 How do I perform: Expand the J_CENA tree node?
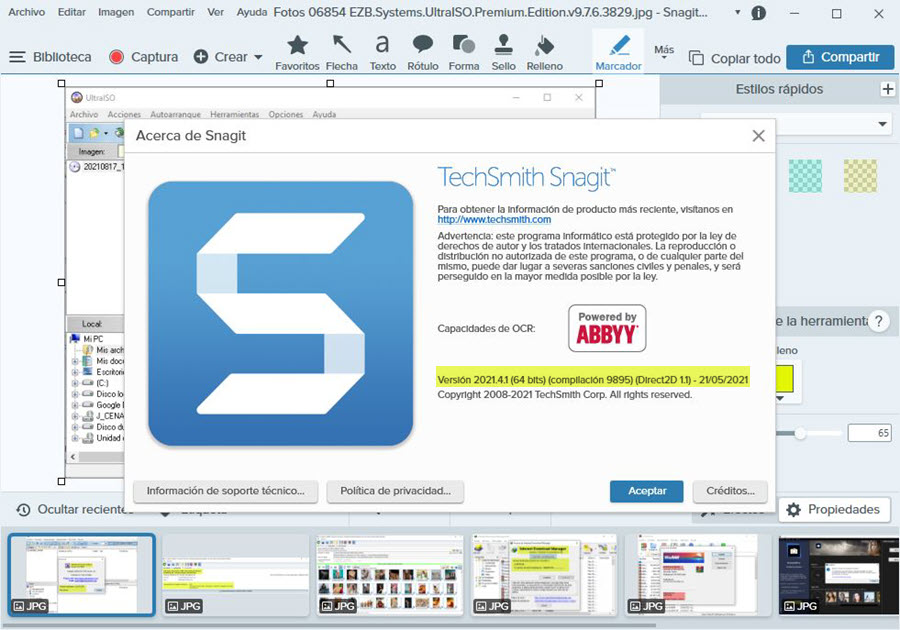pos(75,416)
